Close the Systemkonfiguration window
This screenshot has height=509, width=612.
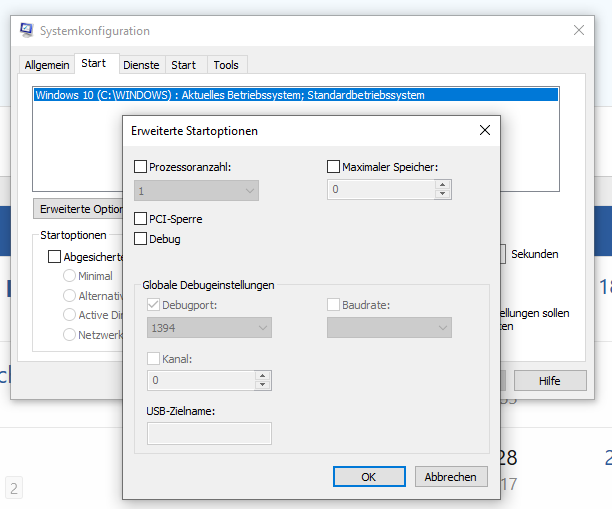[x=579, y=30]
